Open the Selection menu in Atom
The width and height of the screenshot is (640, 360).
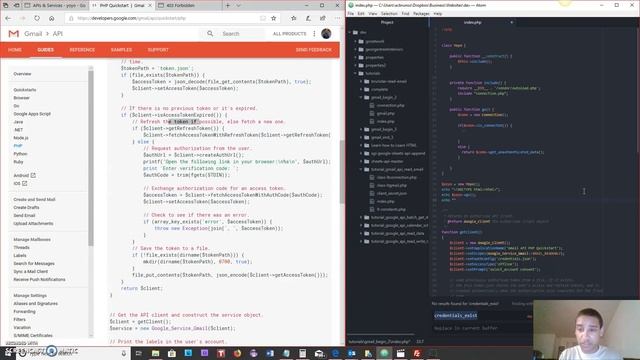(389, 13)
